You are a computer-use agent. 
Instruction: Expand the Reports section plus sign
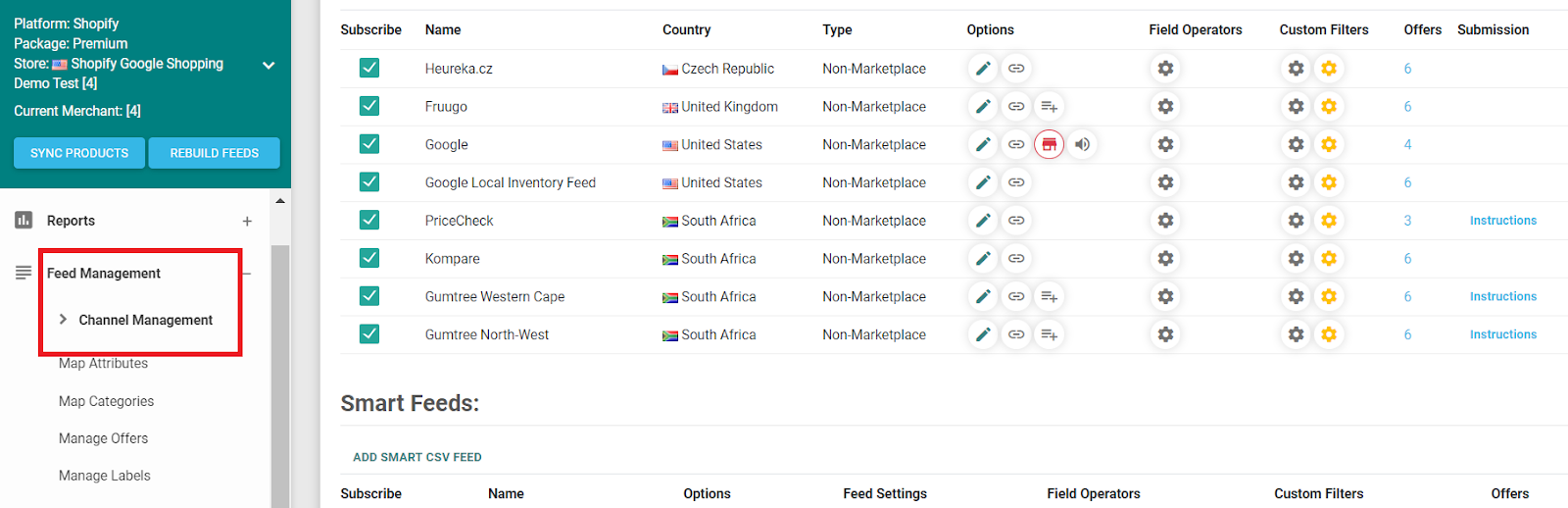247,222
